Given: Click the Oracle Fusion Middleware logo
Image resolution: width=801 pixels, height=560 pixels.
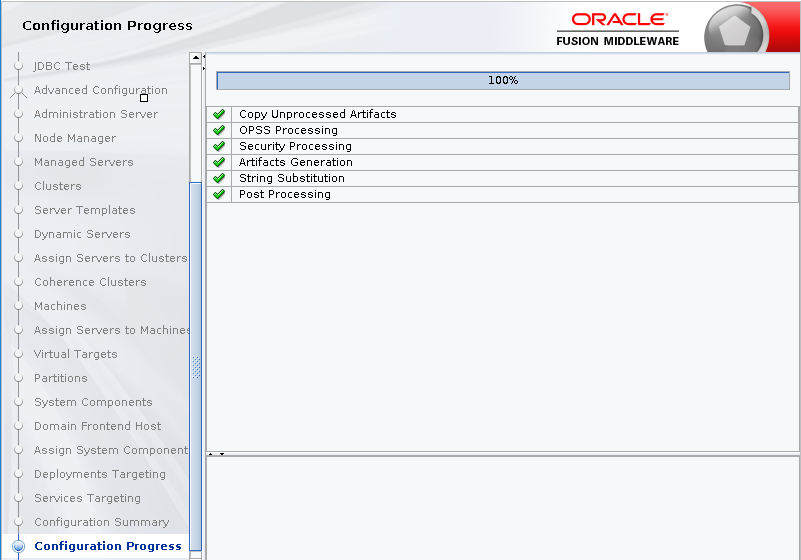Looking at the screenshot, I should click(x=618, y=29).
